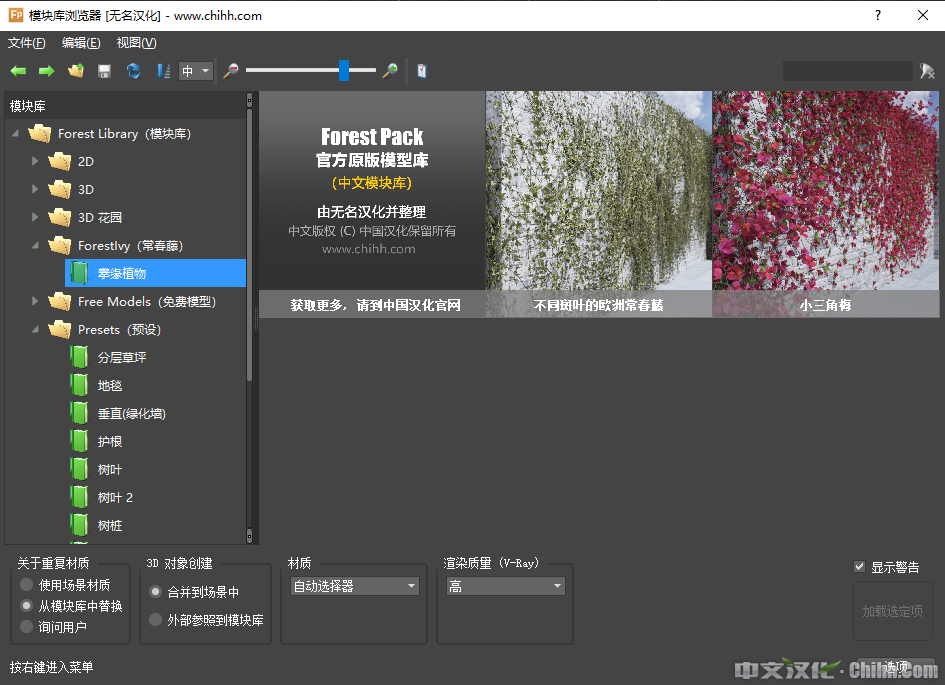Image resolution: width=945 pixels, height=685 pixels.
Task: Click the clipboard icon in toolbar
Action: click(x=422, y=71)
